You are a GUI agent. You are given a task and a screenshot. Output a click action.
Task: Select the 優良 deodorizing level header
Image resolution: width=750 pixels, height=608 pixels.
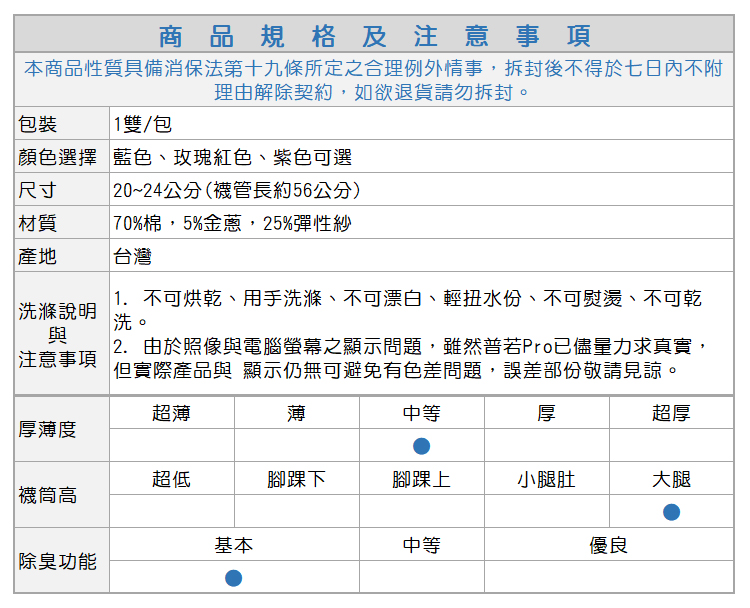click(608, 546)
